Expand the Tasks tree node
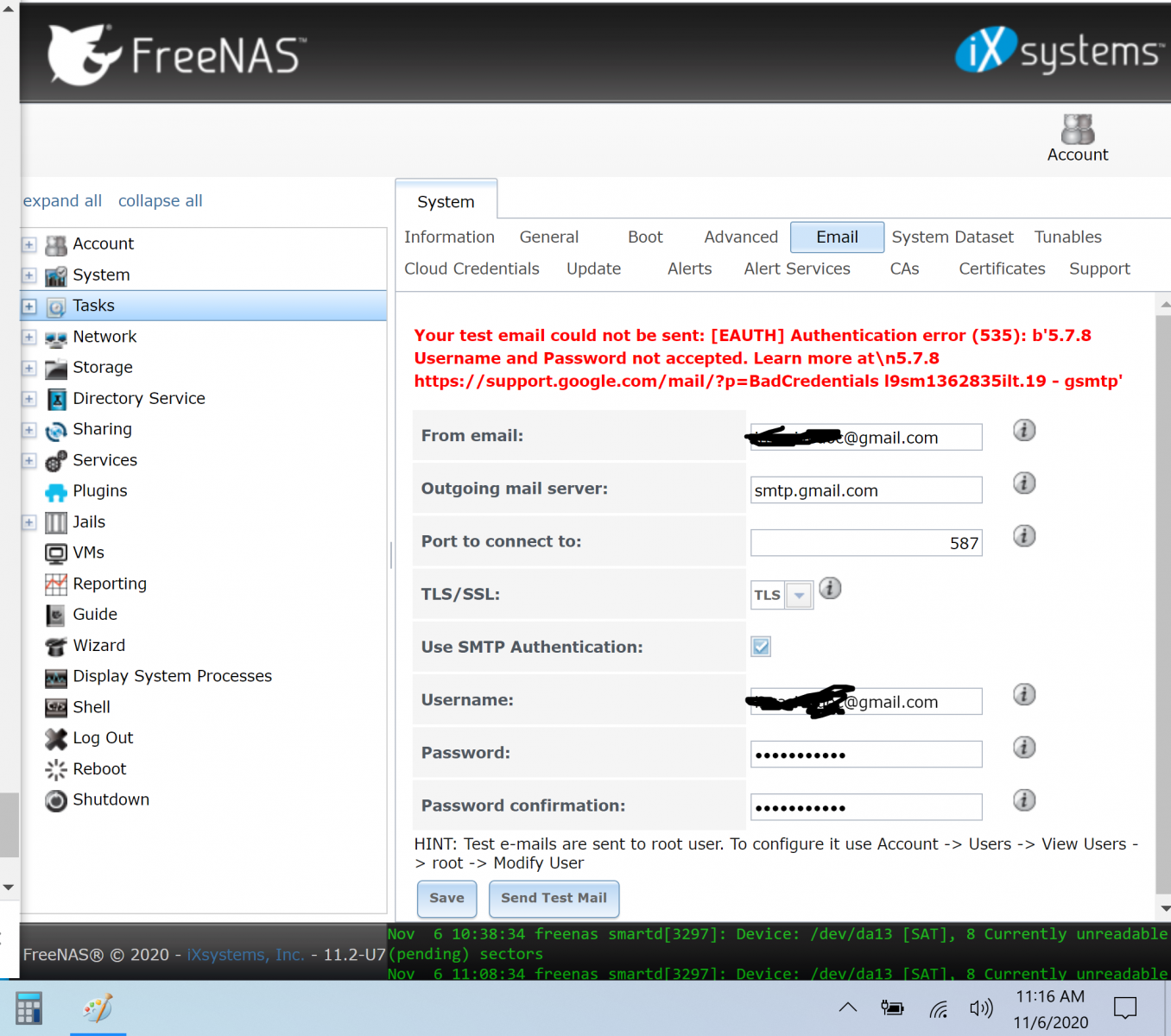Screen dimensions: 1171x1036 tap(29, 306)
